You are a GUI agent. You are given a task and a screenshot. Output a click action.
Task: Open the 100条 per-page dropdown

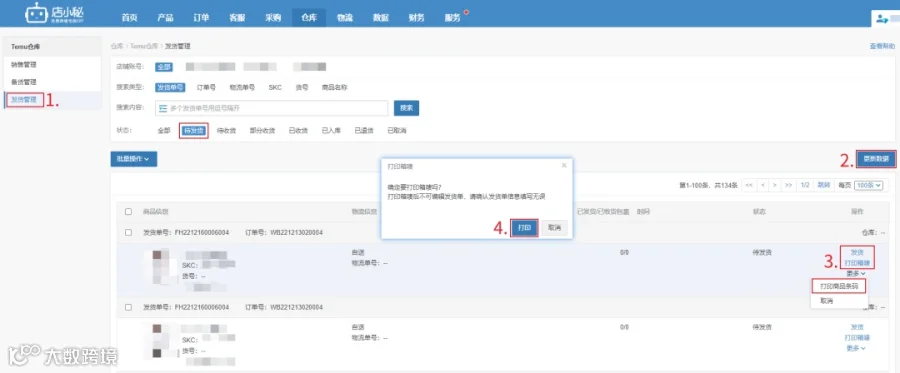[868, 185]
